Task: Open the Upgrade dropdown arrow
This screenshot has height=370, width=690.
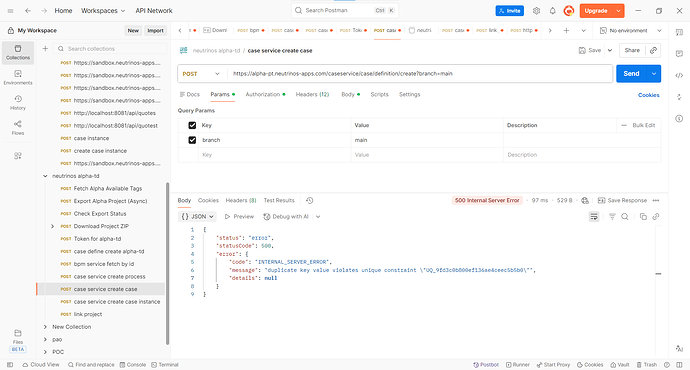Action: click(x=618, y=11)
